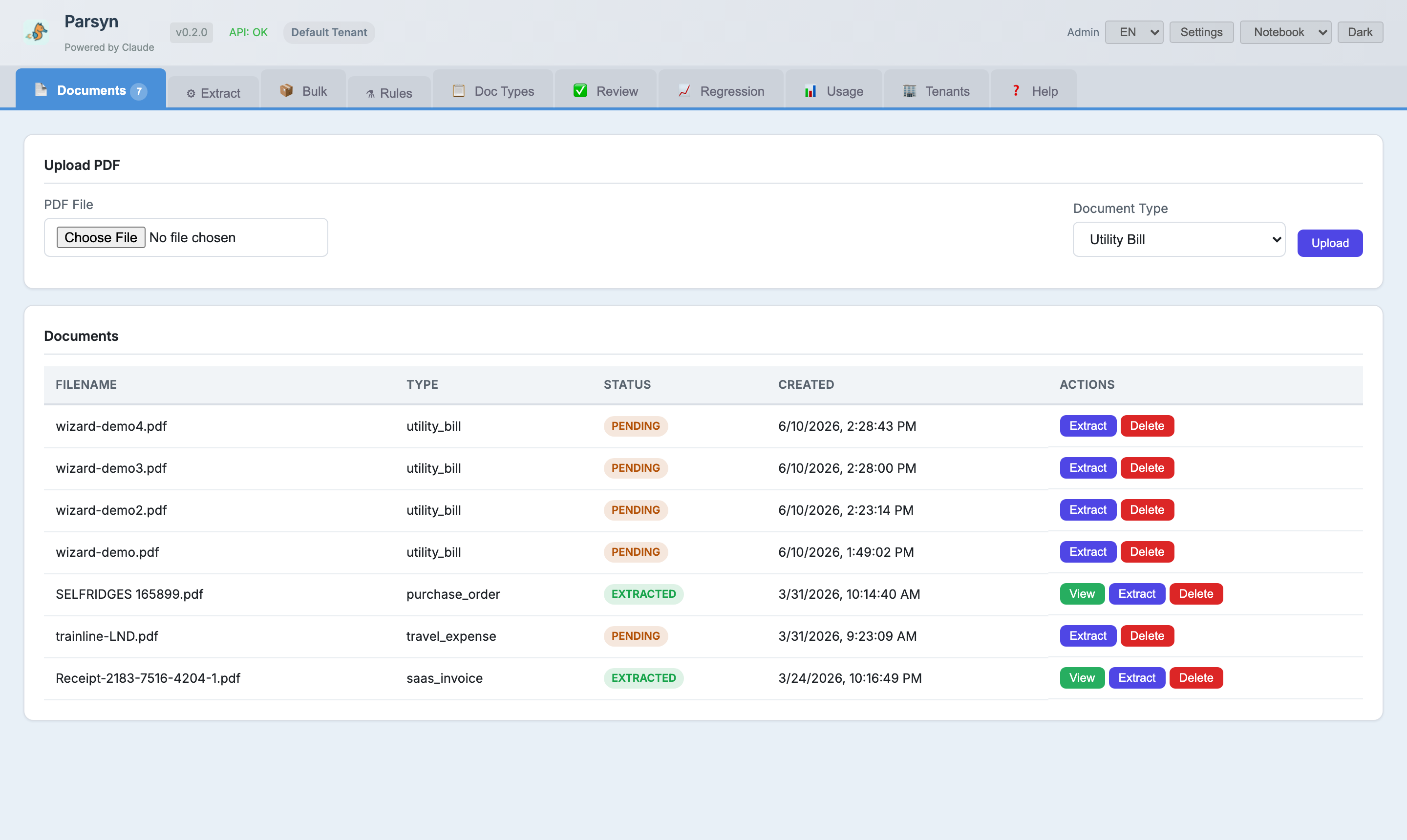This screenshot has height=840, width=1407.
Task: Click trainline-LND.pdf filename
Action: [107, 636]
